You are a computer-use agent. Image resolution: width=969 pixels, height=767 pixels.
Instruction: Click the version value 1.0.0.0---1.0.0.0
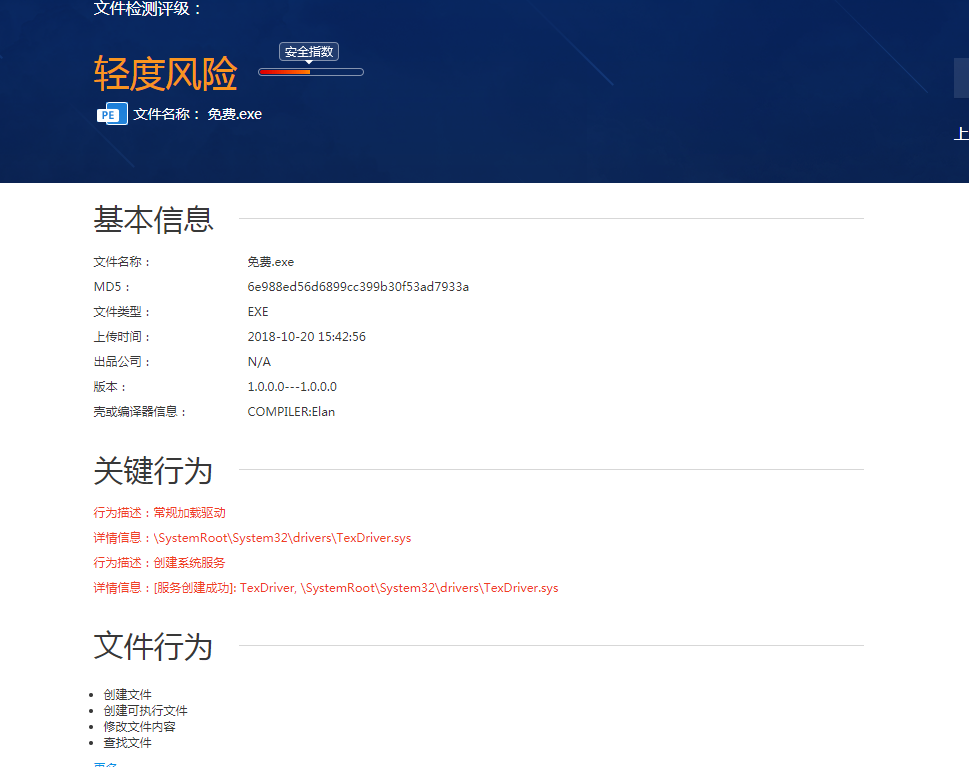pyautogui.click(x=292, y=387)
